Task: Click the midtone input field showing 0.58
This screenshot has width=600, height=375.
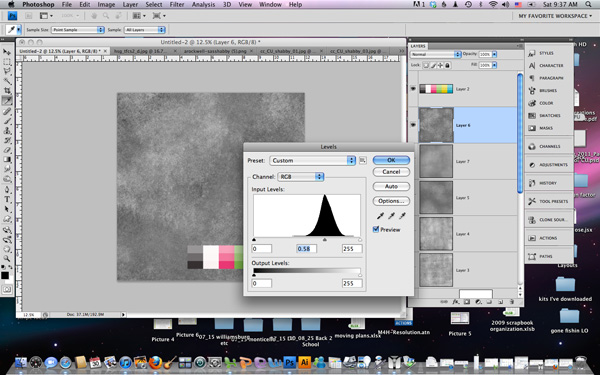Action: pos(307,249)
